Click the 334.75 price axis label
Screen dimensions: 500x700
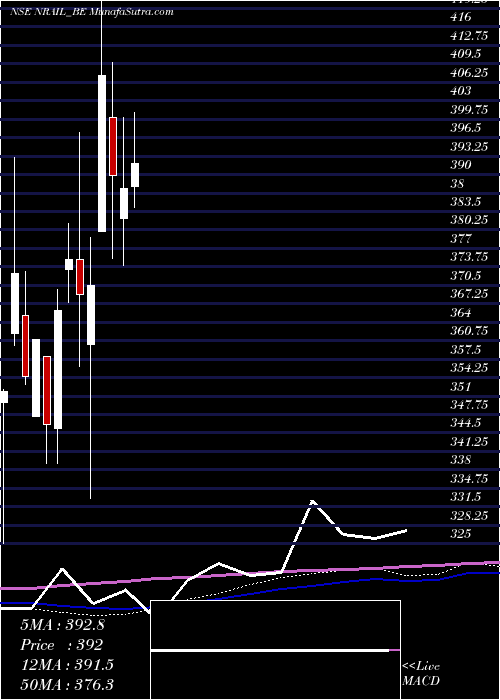coord(469,479)
